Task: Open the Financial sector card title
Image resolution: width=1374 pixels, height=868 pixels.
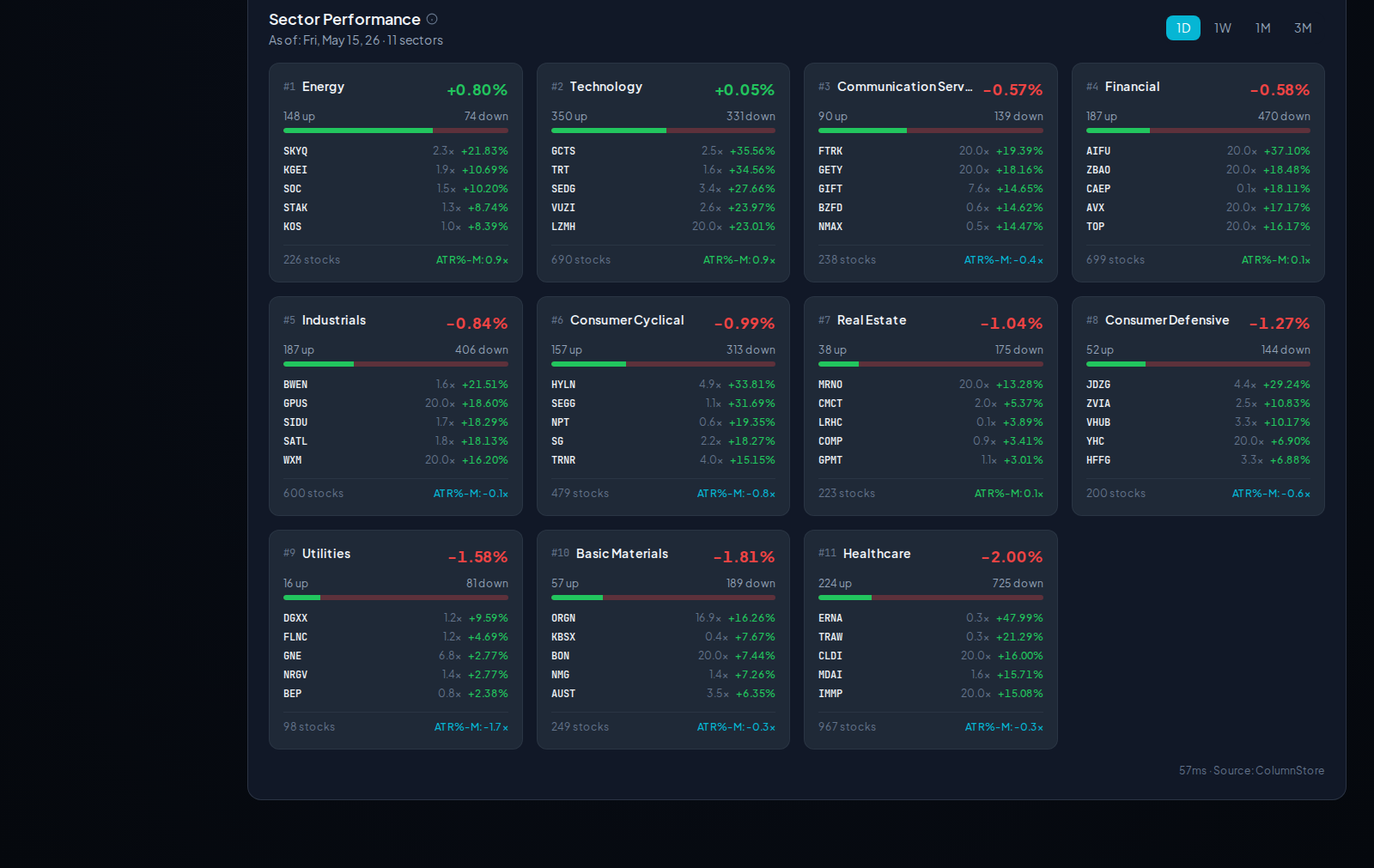Action: (1133, 87)
